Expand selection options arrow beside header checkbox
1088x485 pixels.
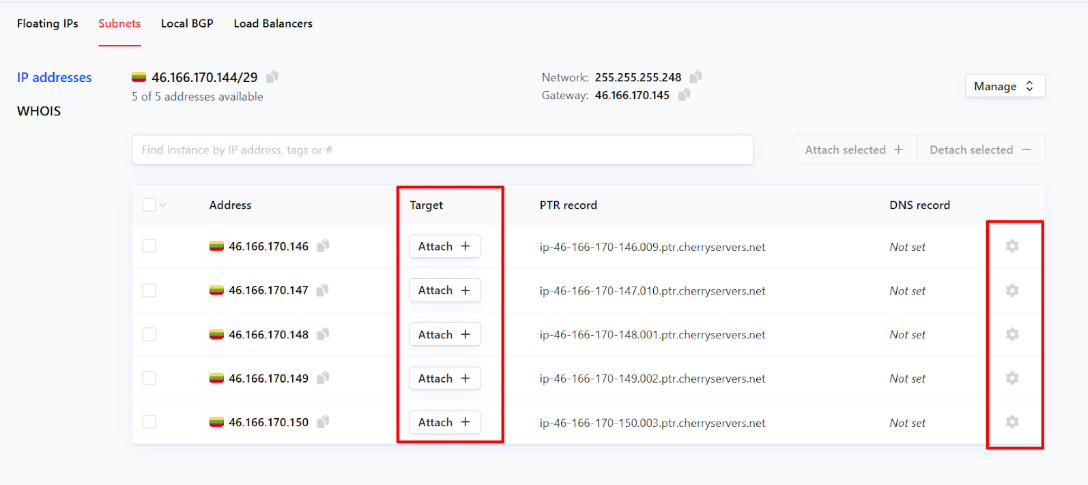[163, 205]
